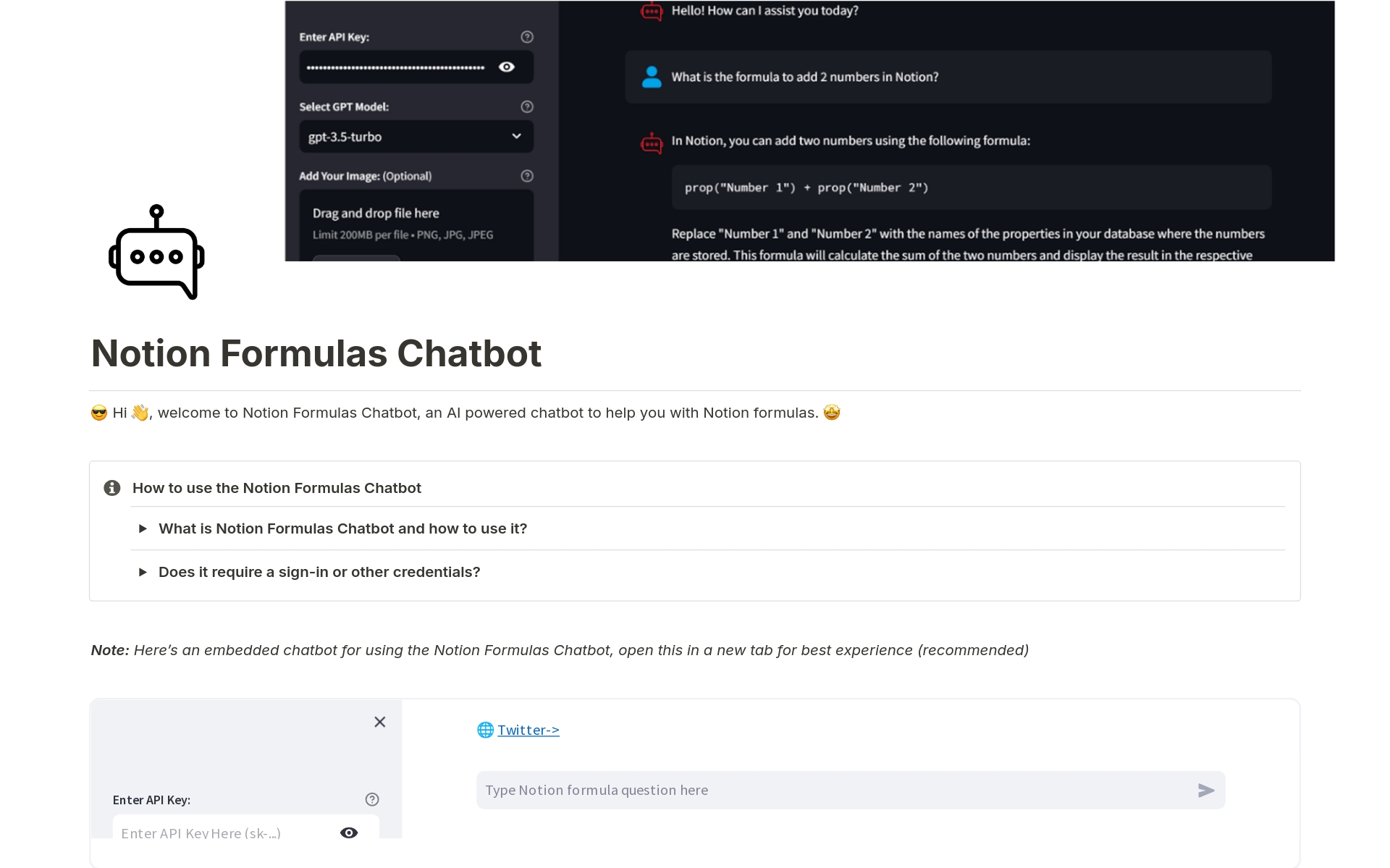1390x868 pixels.
Task: Click the blue user avatar in chat
Action: pyautogui.click(x=652, y=77)
